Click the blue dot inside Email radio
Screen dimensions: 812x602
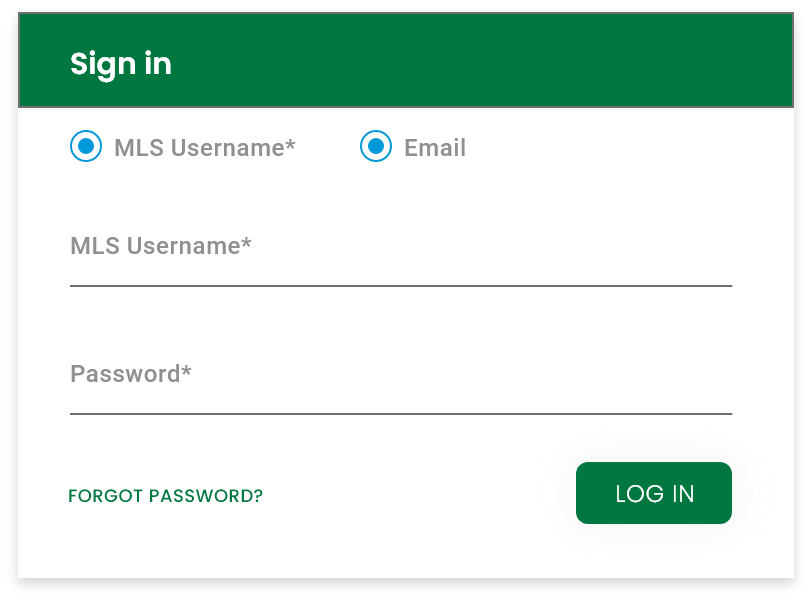[375, 147]
